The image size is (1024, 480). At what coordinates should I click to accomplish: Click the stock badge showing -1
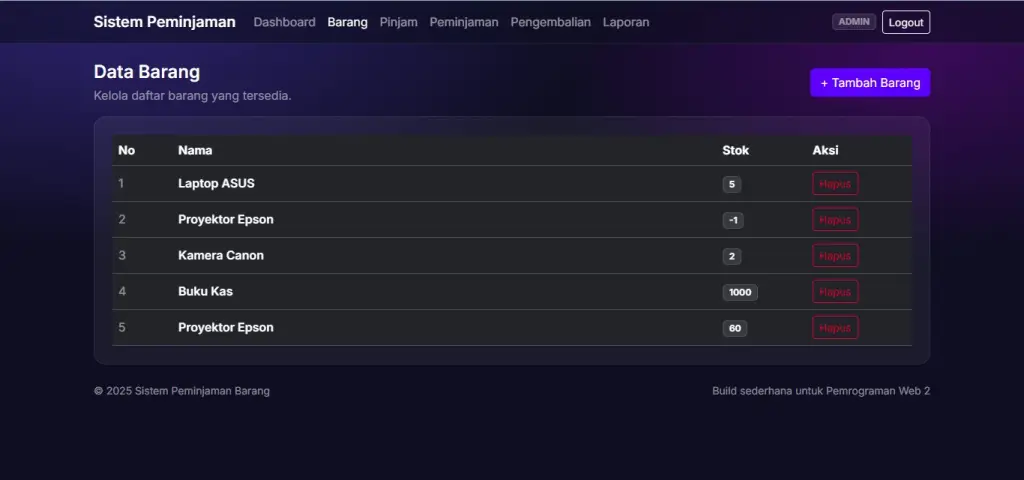[x=733, y=221]
